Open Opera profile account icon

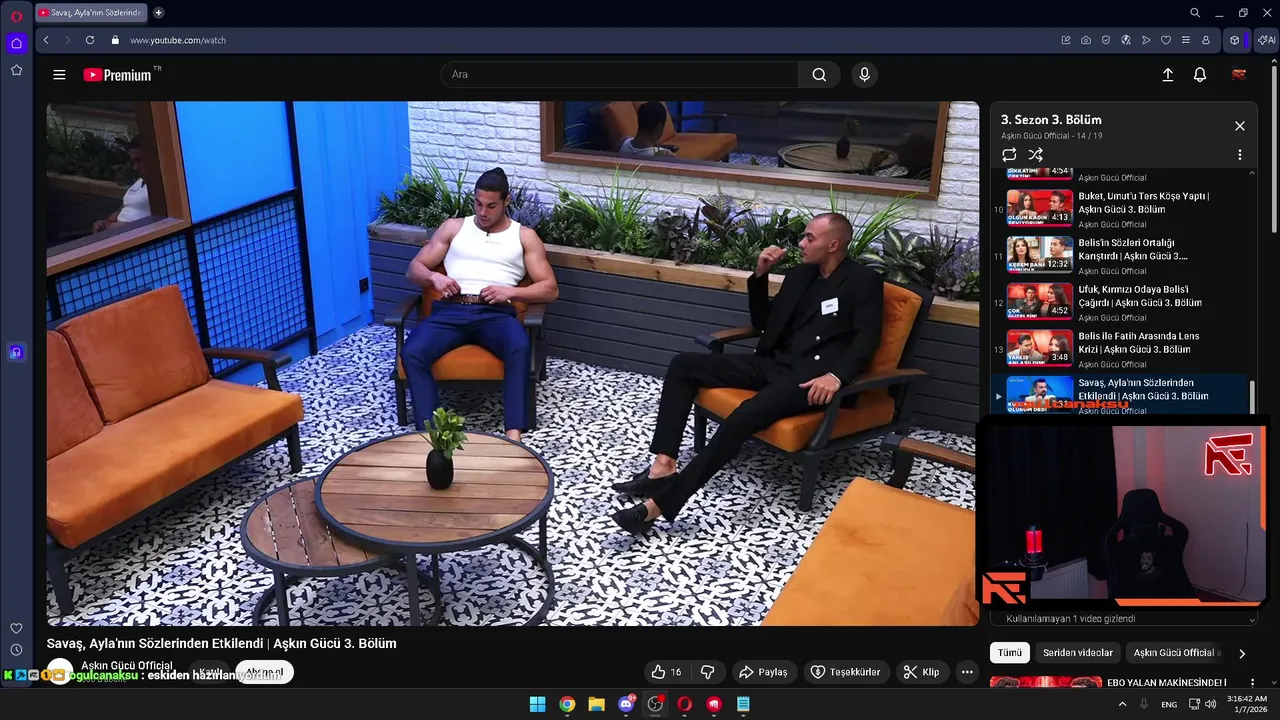(x=1206, y=40)
